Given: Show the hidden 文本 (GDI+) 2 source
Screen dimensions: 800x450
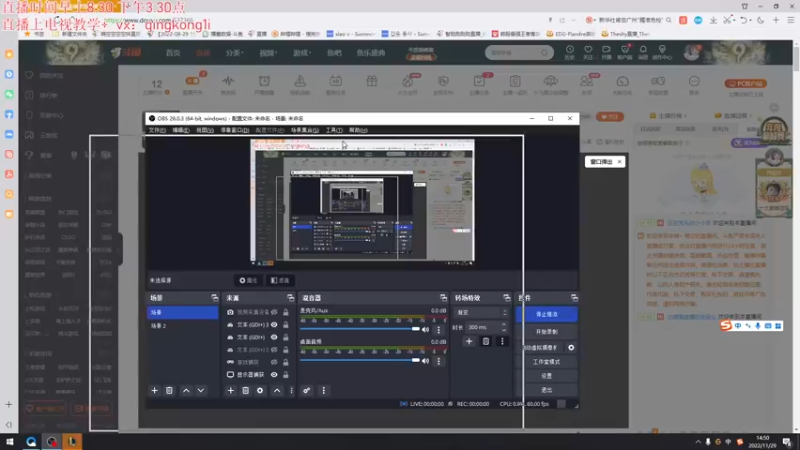Looking at the screenshot, I should point(274,349).
